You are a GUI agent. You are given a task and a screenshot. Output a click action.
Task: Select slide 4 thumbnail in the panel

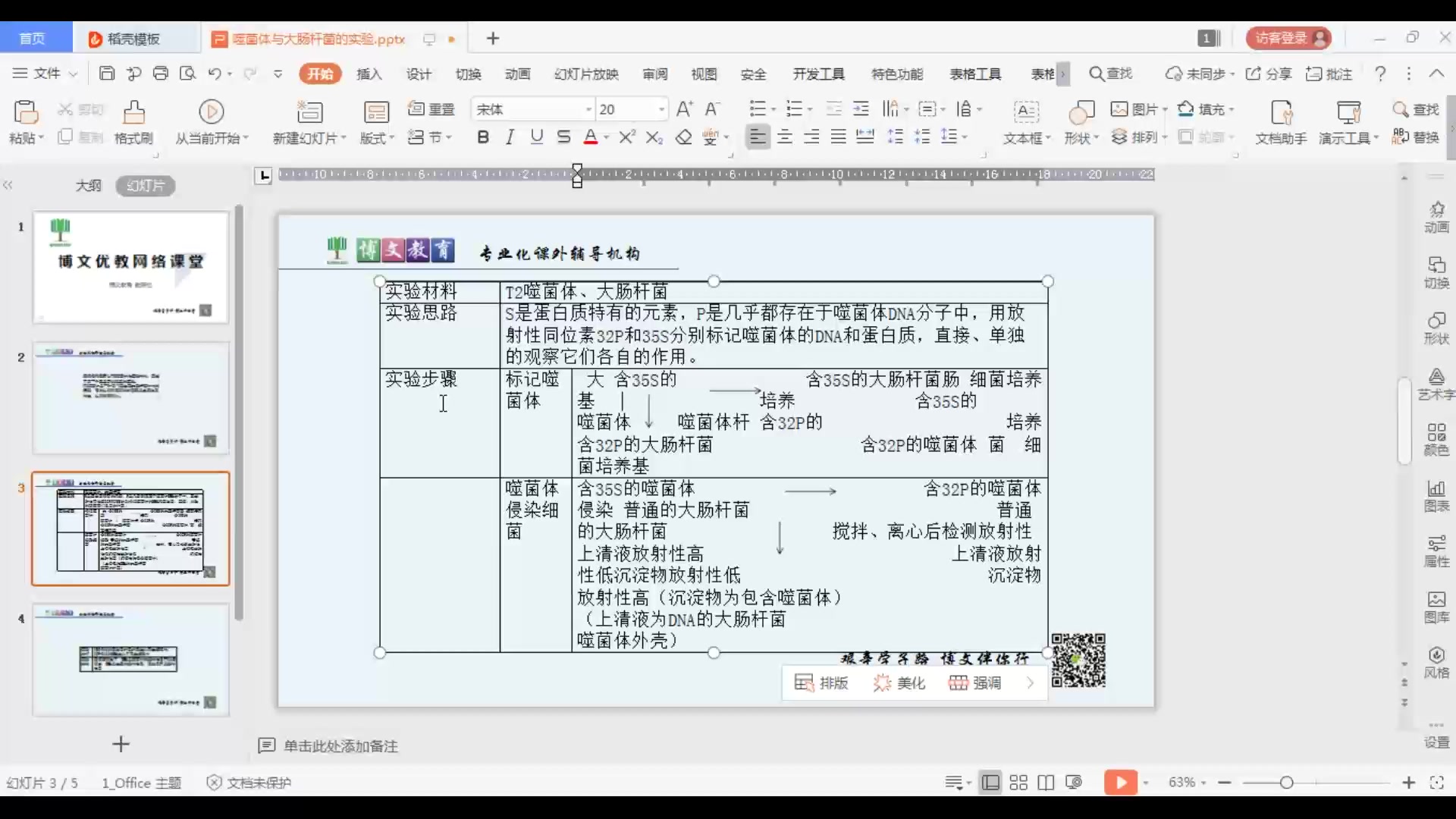coord(130,660)
